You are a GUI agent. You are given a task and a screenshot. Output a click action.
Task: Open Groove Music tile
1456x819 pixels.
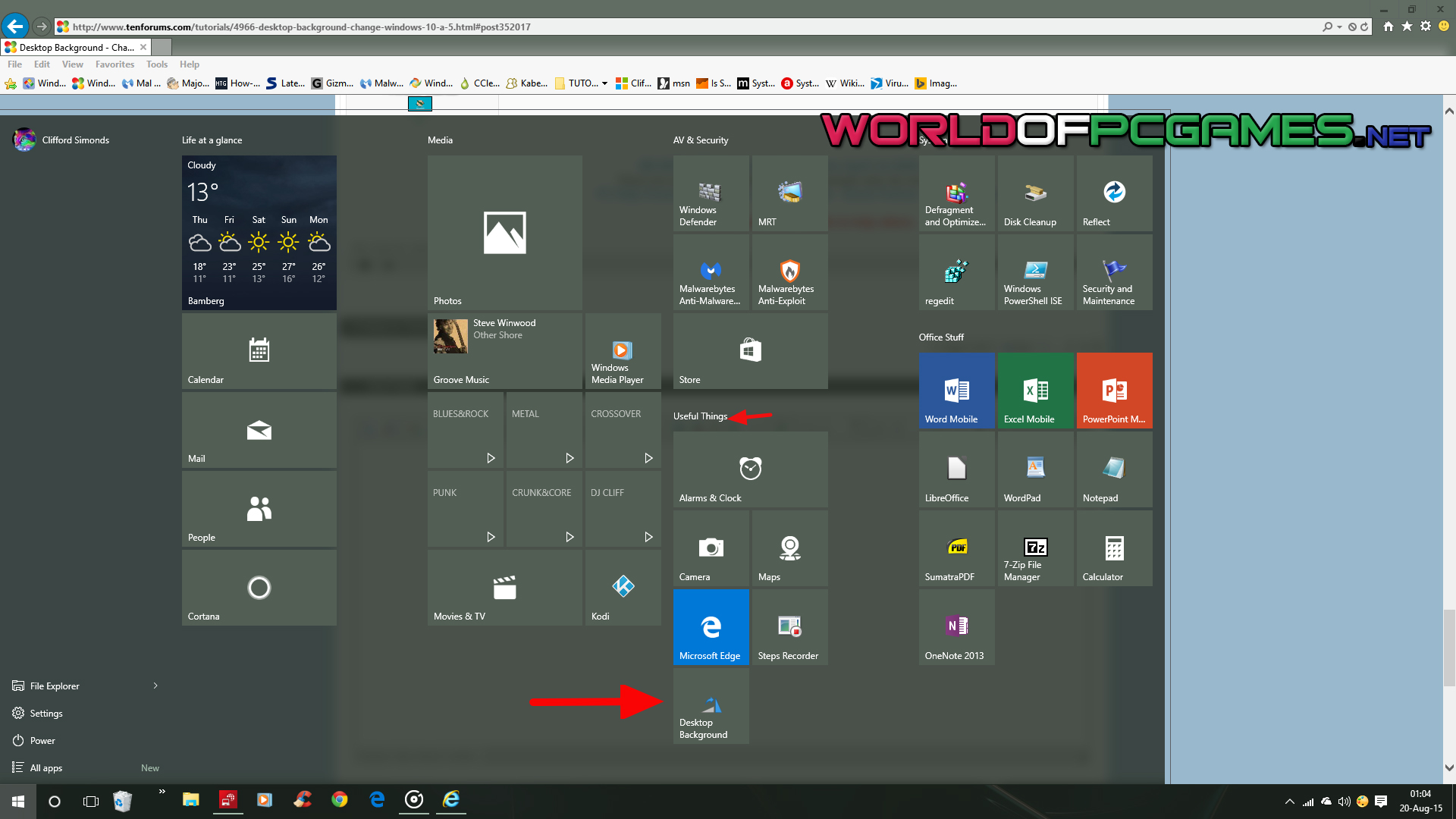[504, 351]
